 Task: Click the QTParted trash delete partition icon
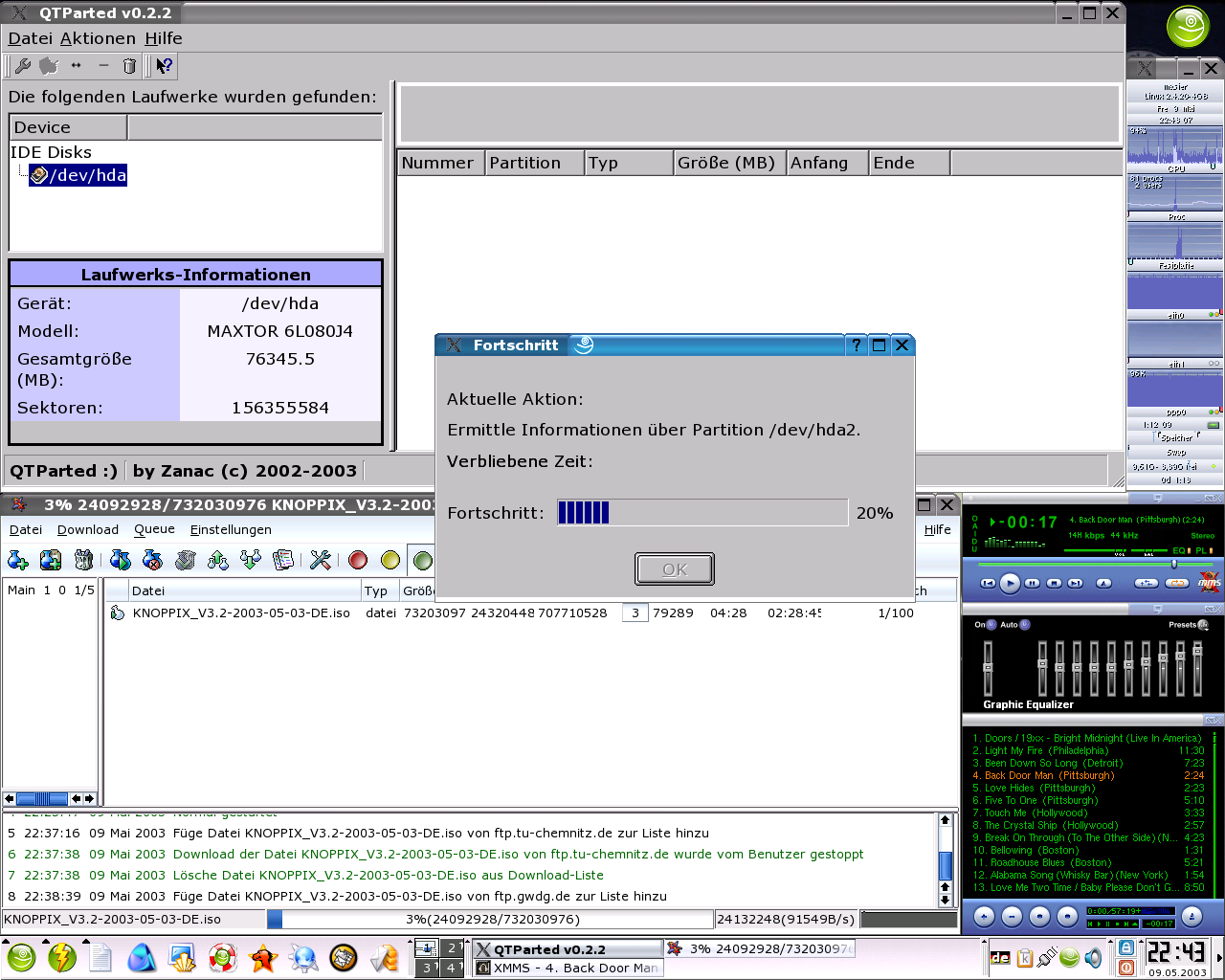pyautogui.click(x=129, y=66)
